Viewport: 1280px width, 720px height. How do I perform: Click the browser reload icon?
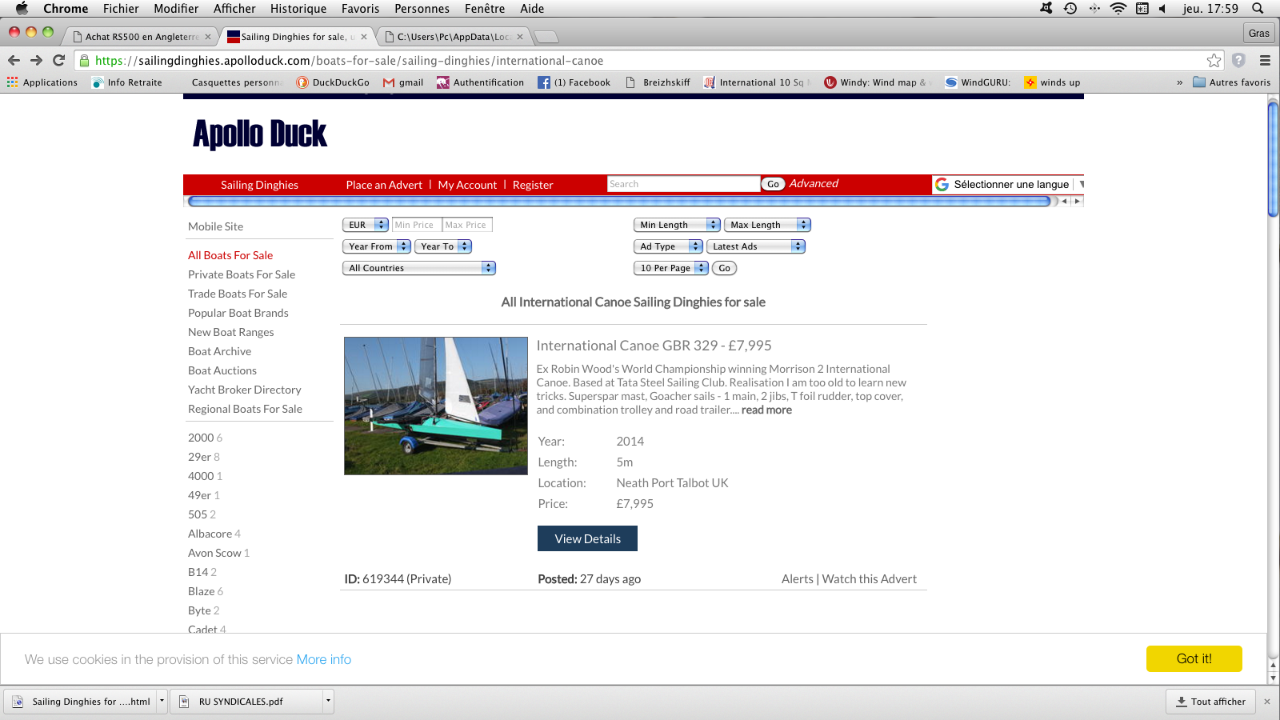[x=59, y=60]
